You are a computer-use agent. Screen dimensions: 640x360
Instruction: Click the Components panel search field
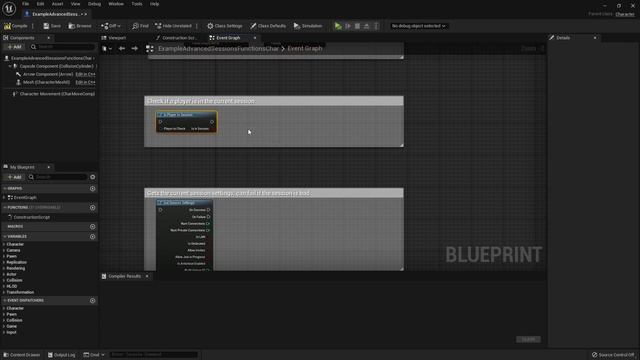click(62, 47)
